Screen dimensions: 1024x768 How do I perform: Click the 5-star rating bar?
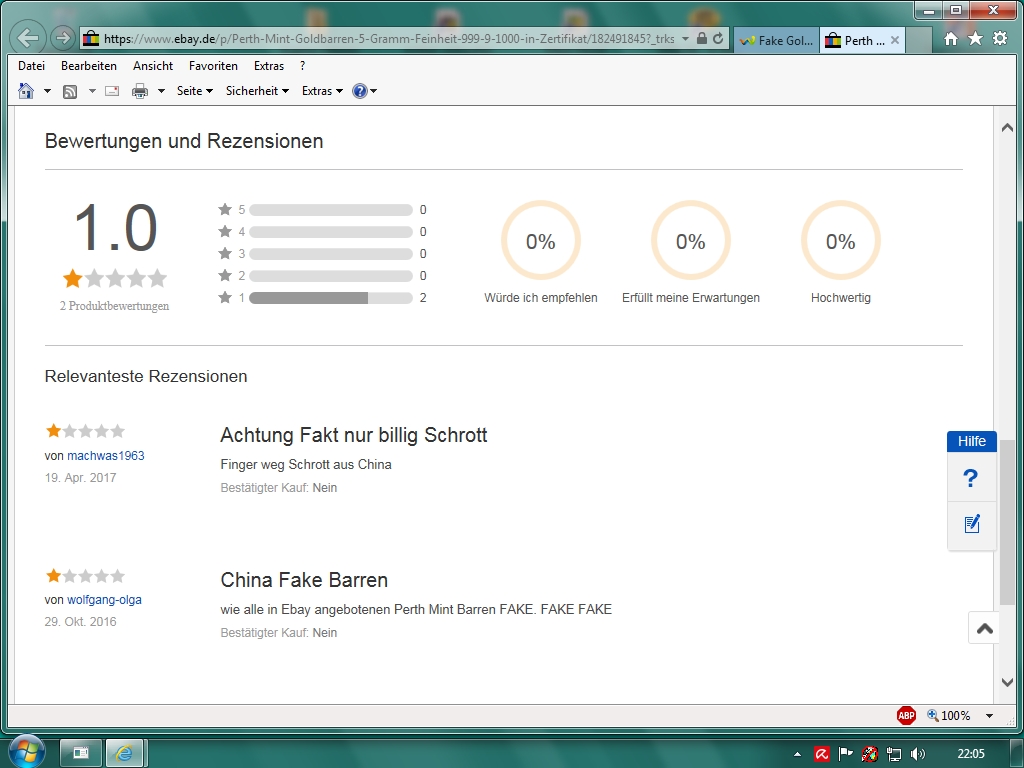(x=330, y=210)
